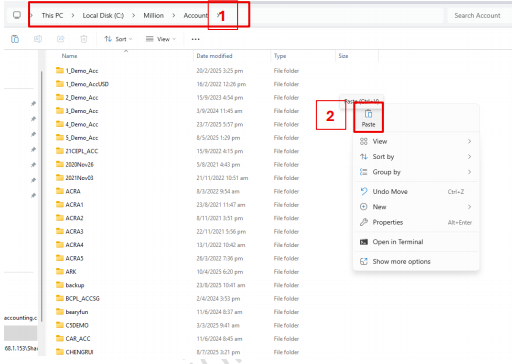Screen dimensions: 512x364
Task: Select the 2021Nov03 folder
Action: [79, 178]
